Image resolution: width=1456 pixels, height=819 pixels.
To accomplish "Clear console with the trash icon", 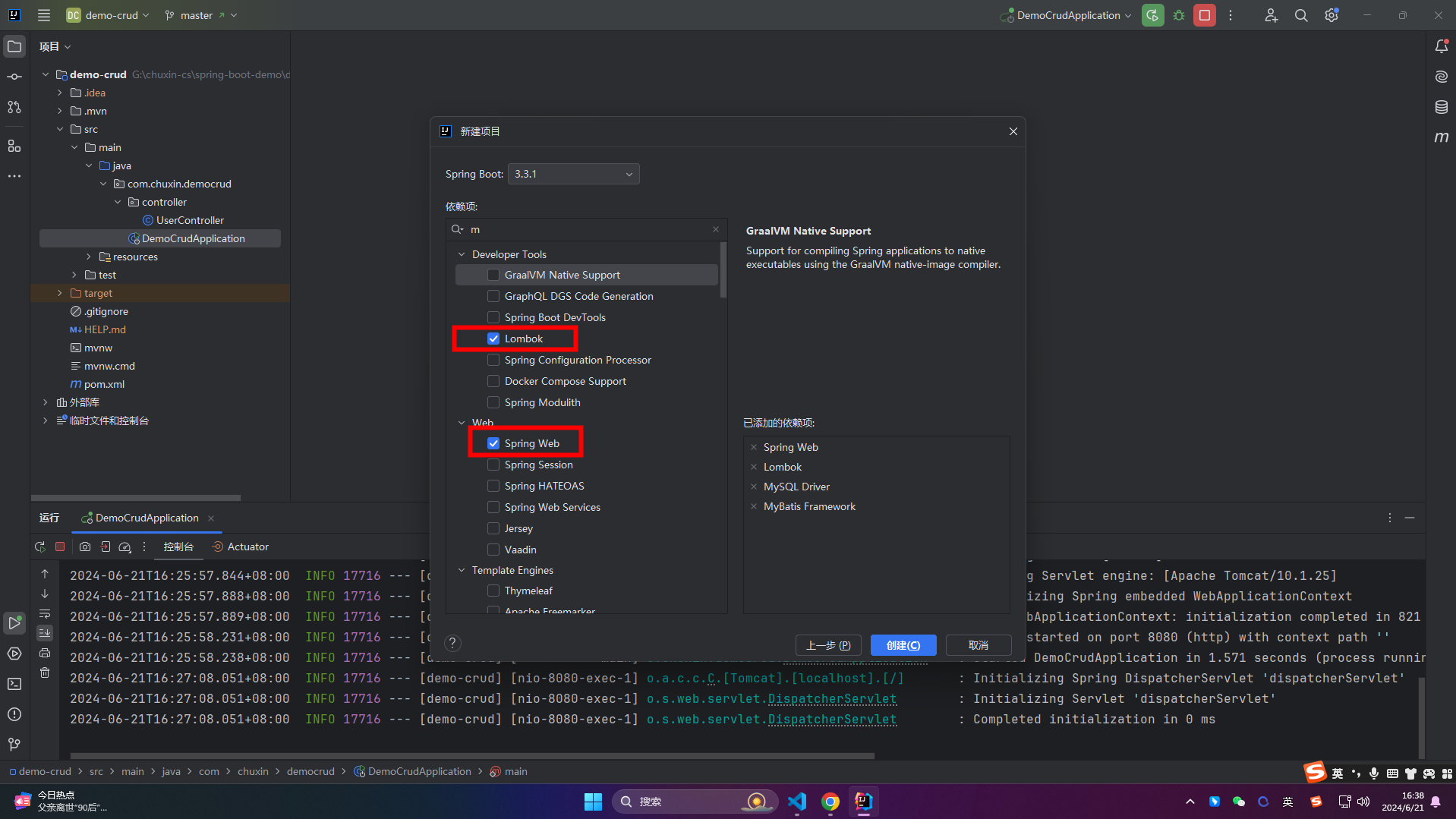I will point(45,673).
